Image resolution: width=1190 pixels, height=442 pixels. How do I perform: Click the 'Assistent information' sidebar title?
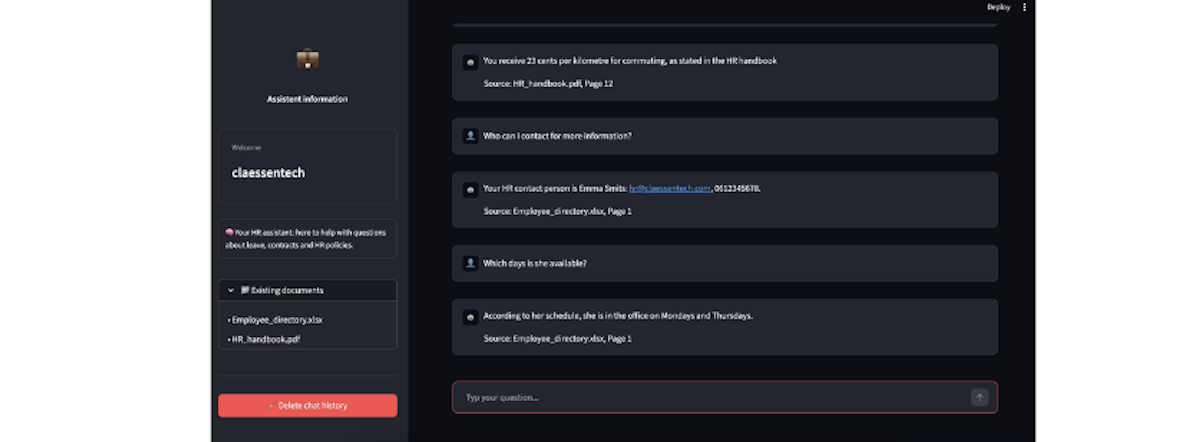[307, 99]
